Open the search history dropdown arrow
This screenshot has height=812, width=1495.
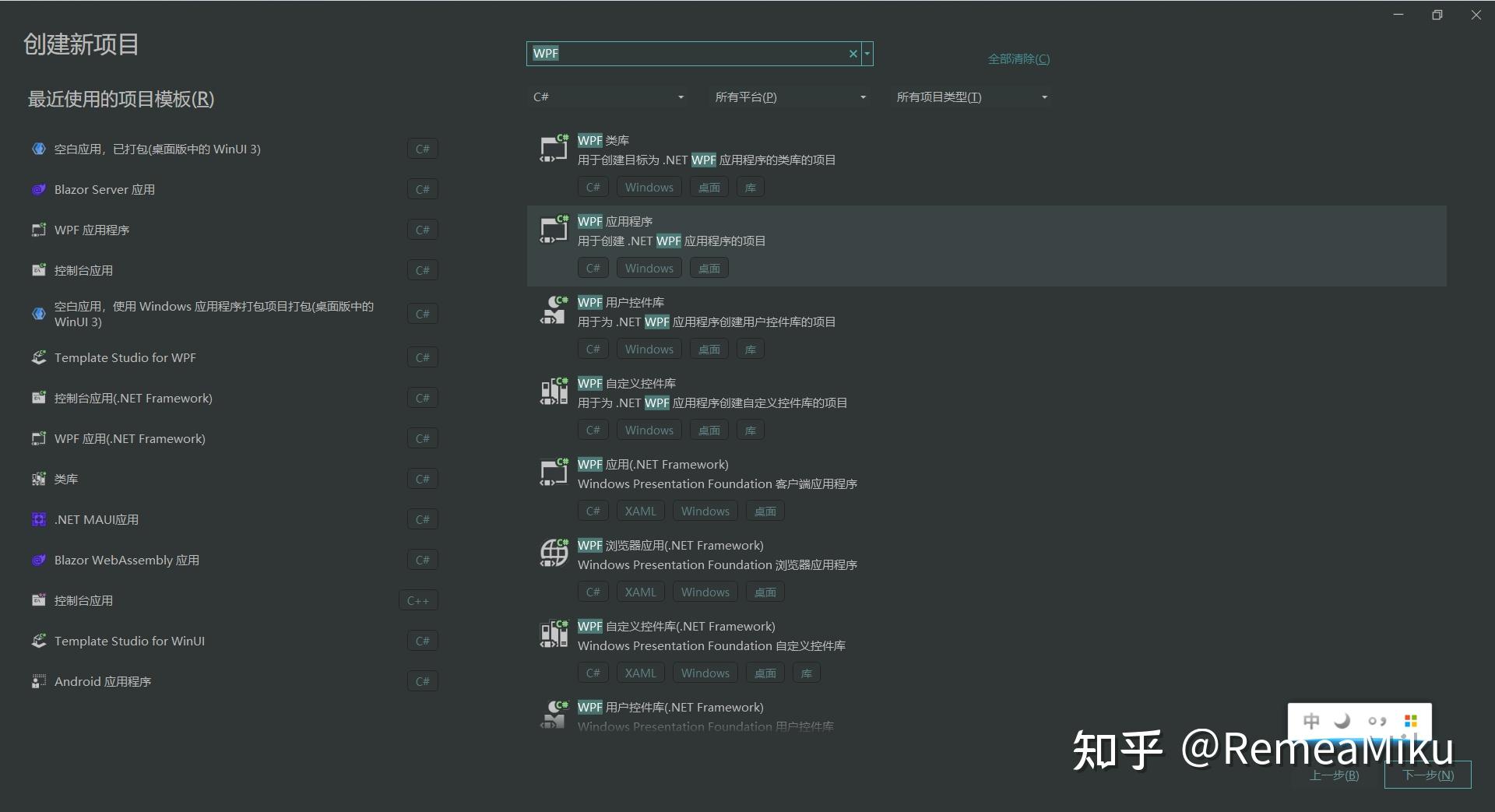[867, 54]
